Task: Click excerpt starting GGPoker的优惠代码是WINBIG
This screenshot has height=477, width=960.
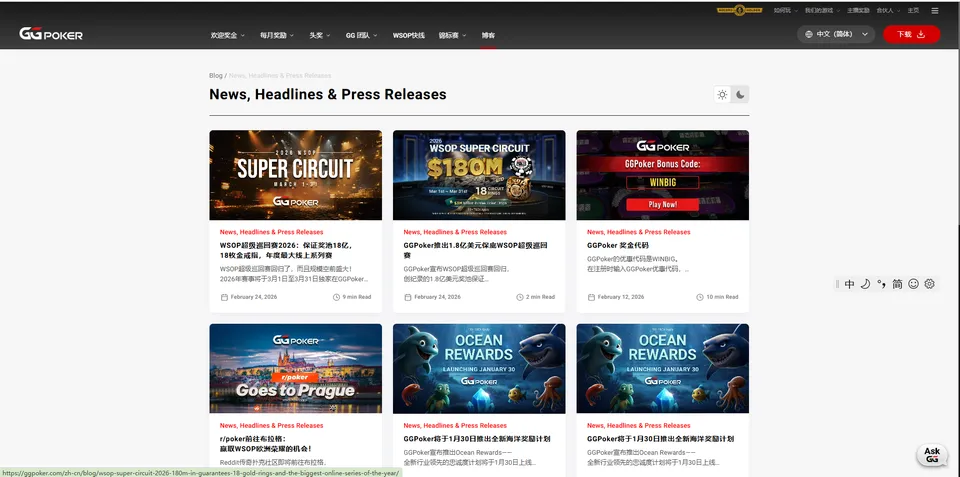Action: tap(638, 264)
